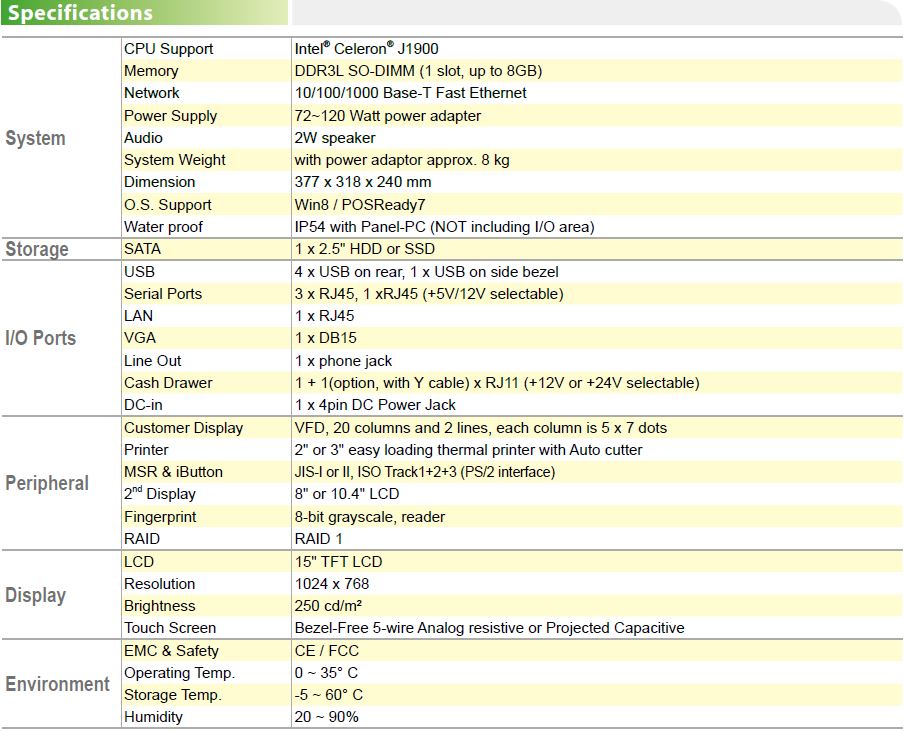
Task: Select 15" TFT LCD value
Action: tap(339, 562)
